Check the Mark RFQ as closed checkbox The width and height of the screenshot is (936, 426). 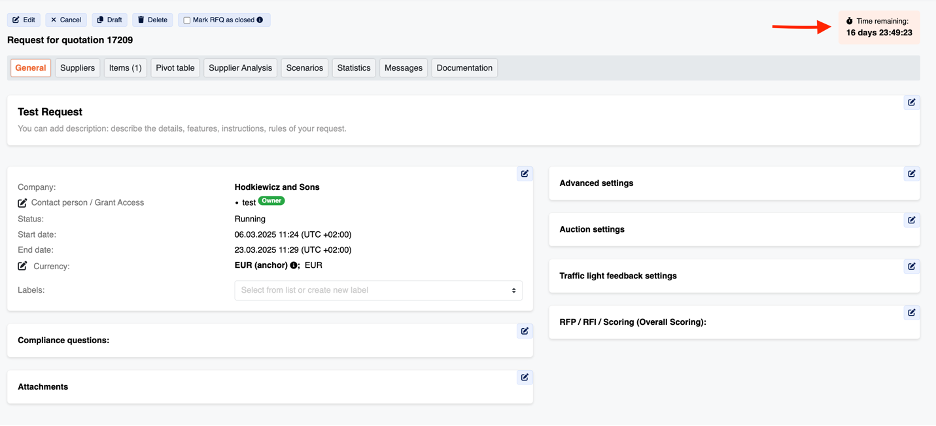[x=187, y=20]
